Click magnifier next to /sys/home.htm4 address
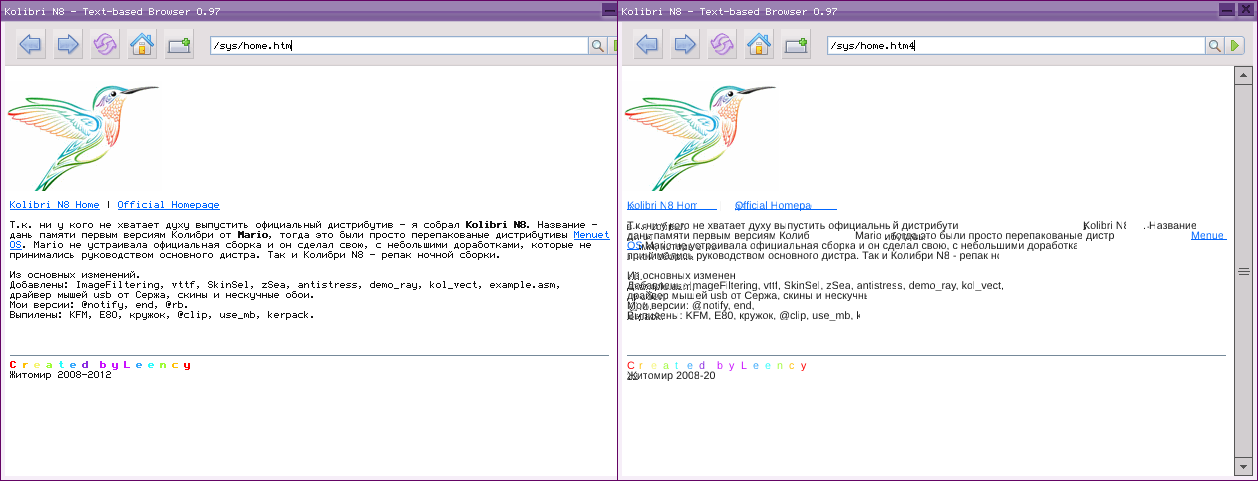Viewport: 1258px width, 481px height. (x=1215, y=46)
